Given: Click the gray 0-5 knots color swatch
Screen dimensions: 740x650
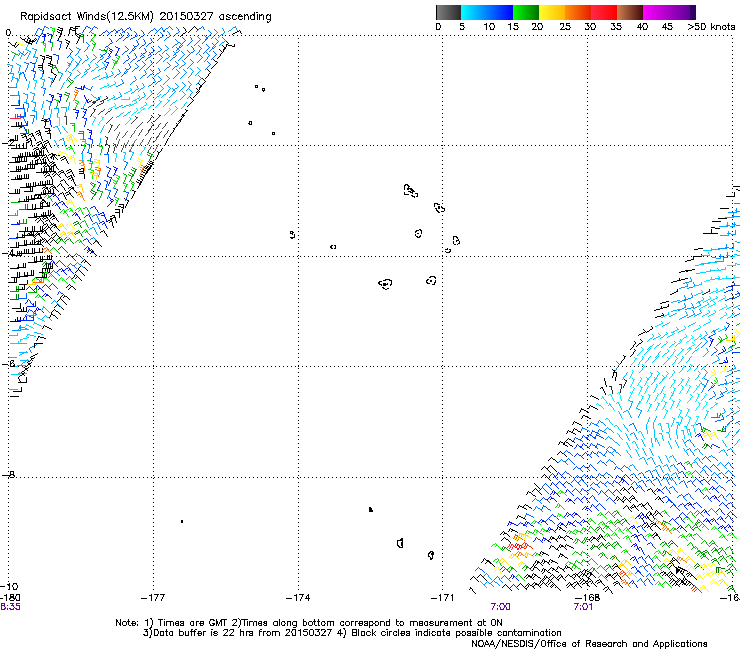Looking at the screenshot, I should (448, 12).
